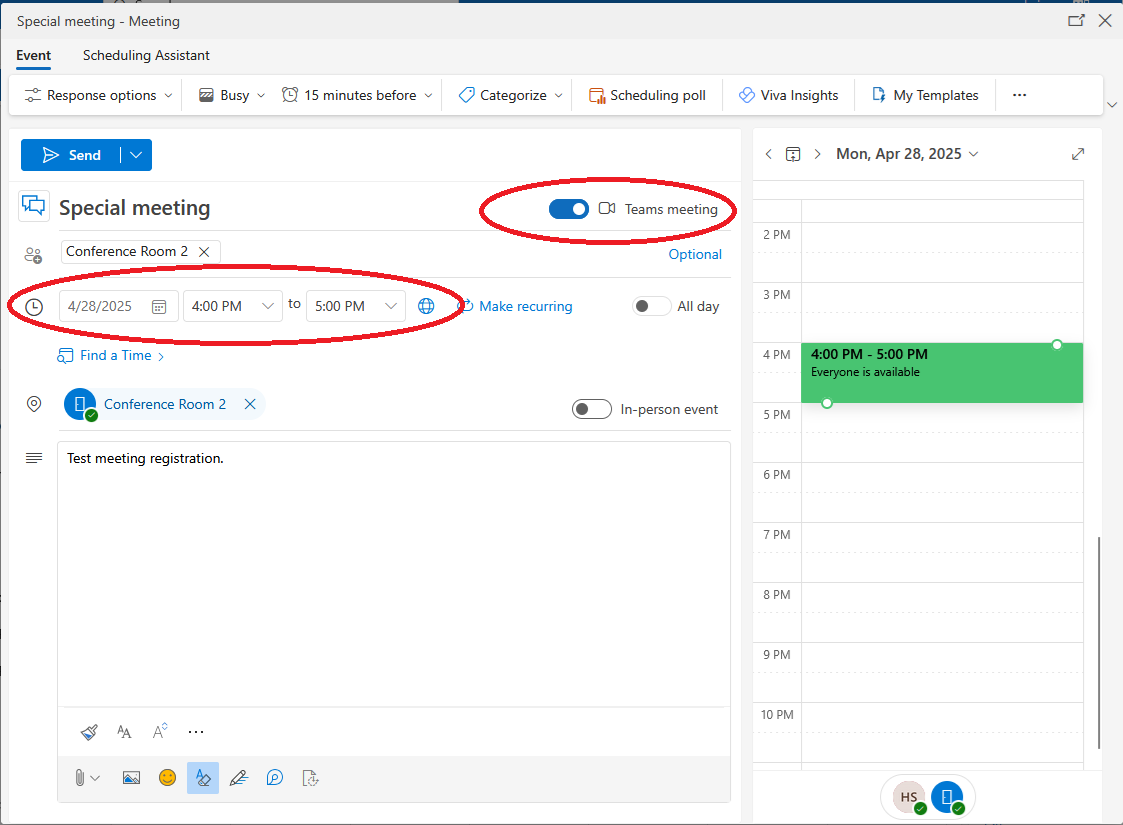Click the format painter icon
Screen dimensions: 1123x825
pyautogui.click(x=89, y=732)
